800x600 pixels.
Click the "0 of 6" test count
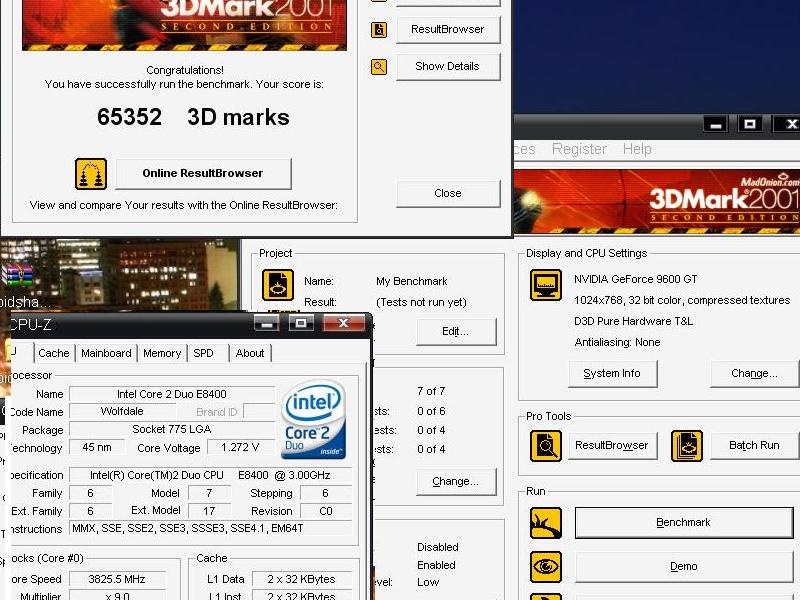coord(431,411)
